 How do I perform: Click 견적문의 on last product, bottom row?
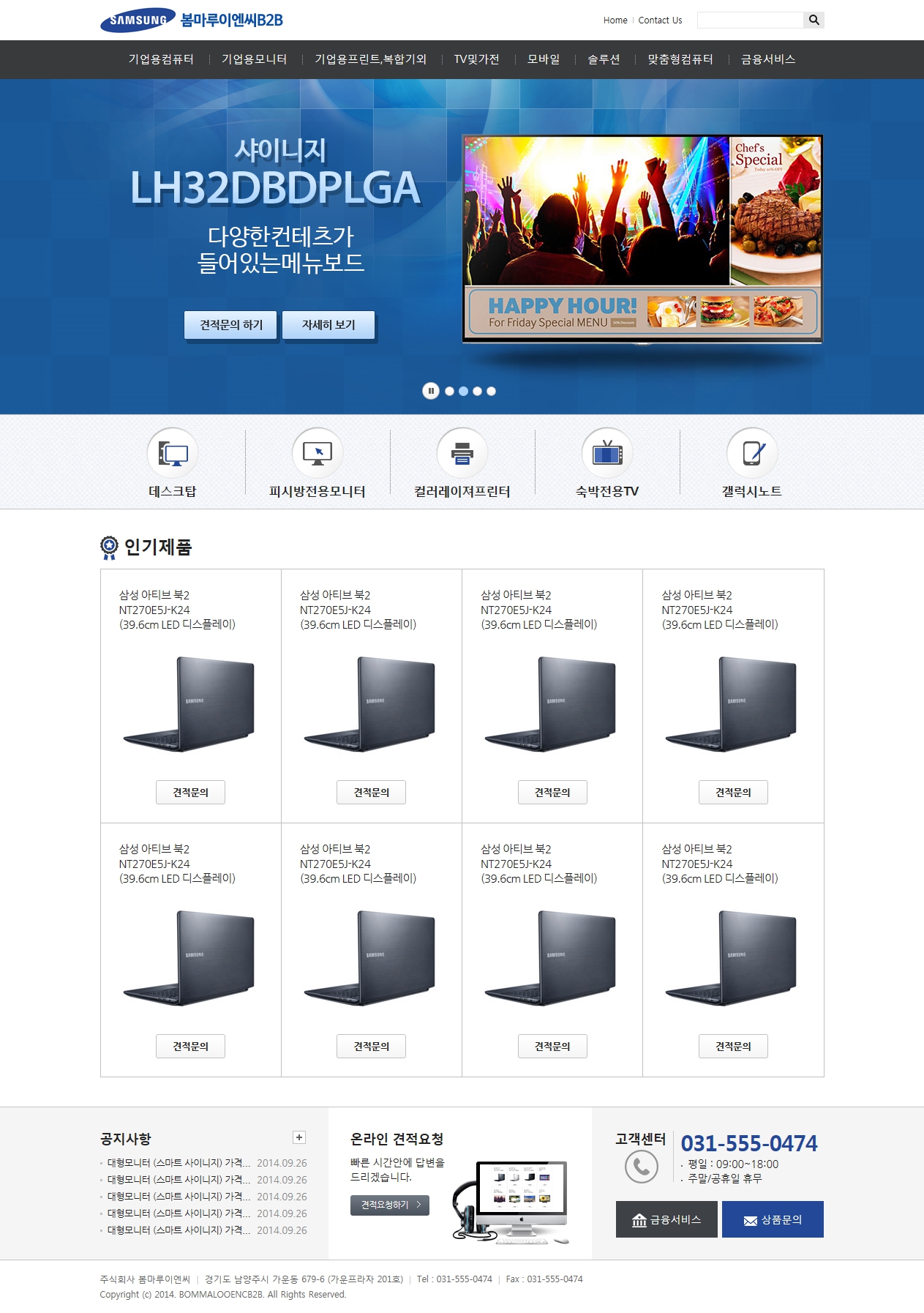click(x=733, y=1047)
